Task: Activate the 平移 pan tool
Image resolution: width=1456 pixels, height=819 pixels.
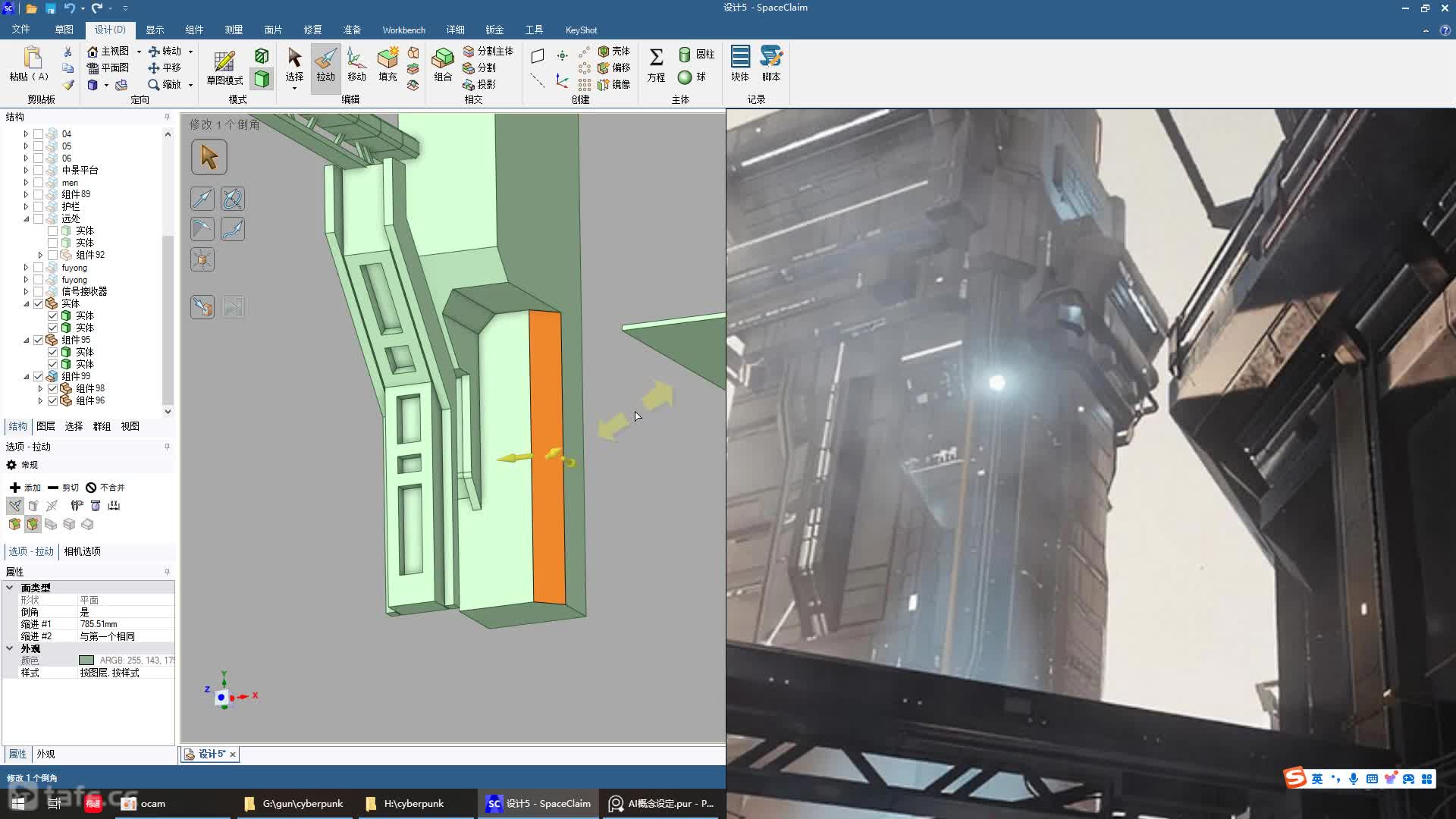Action: [x=165, y=67]
